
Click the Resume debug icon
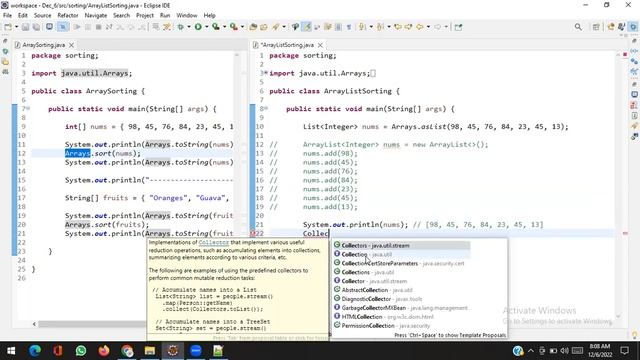[76, 27]
